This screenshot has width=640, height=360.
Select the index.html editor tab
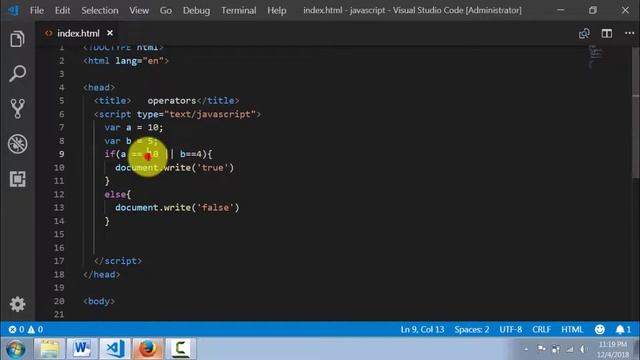(78, 33)
